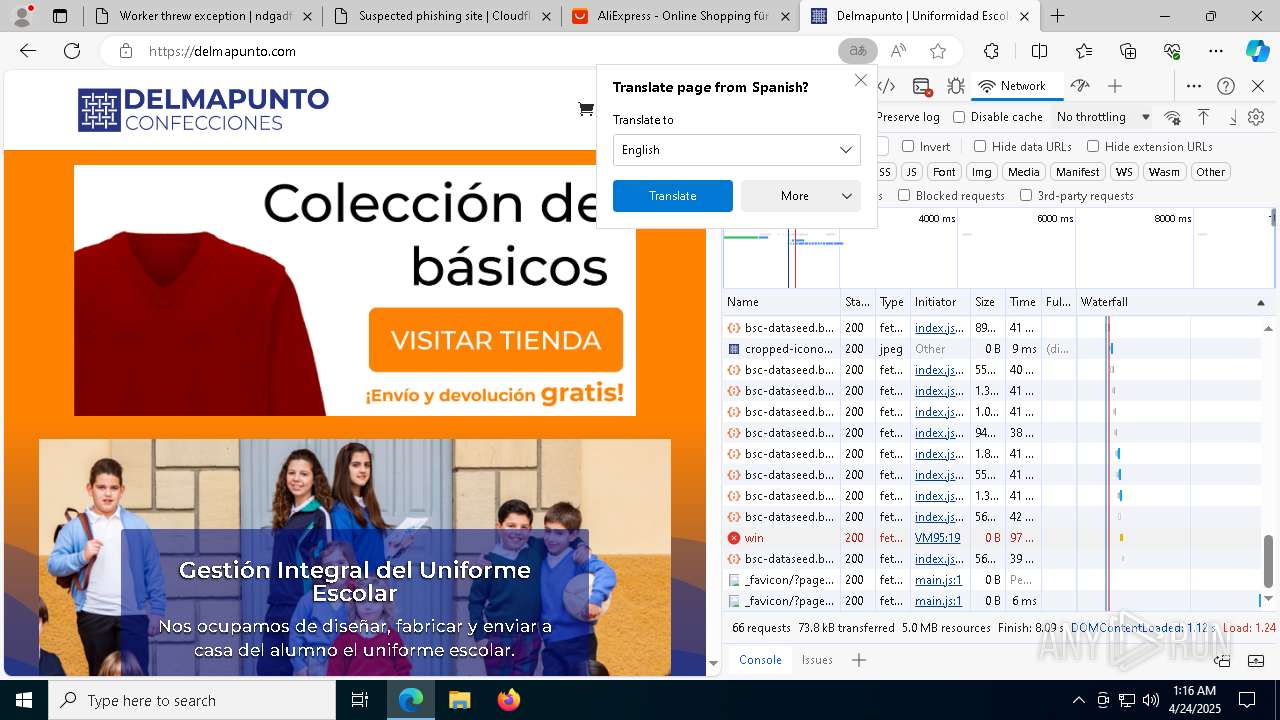Customize DevTools three dots menu
The width and height of the screenshot is (1280, 720).
pos(1194,86)
